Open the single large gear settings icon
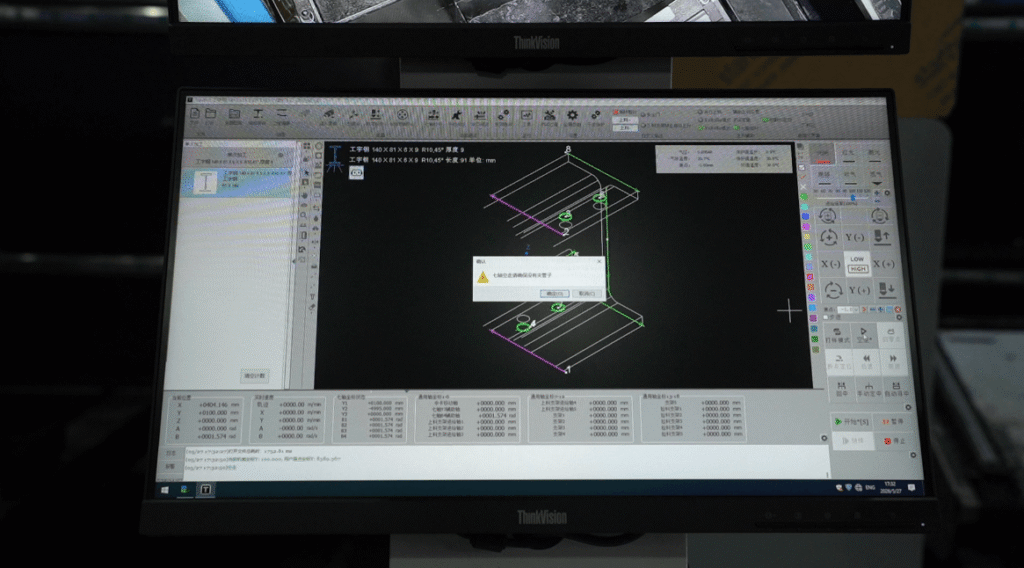Viewport: 1024px width, 568px height. tap(572, 116)
